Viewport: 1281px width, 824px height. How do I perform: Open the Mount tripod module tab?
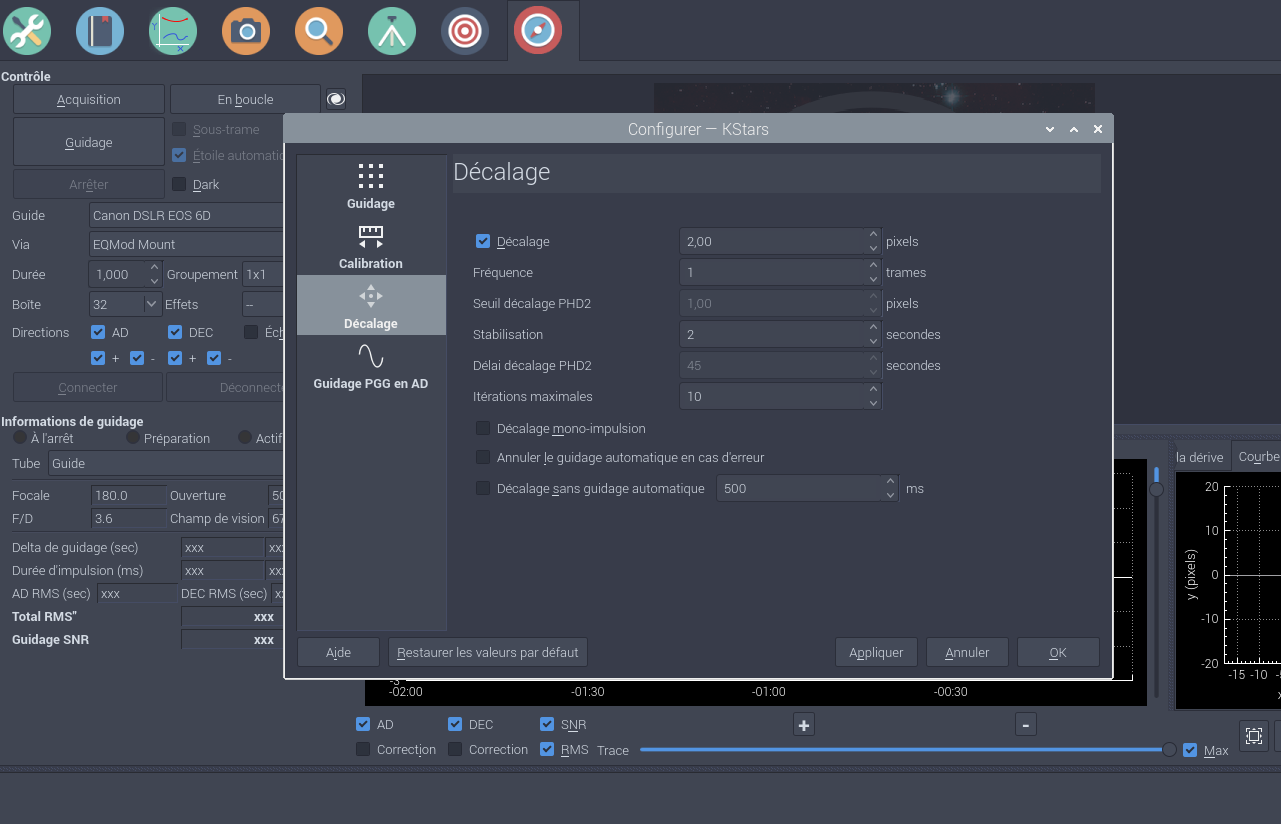pyautogui.click(x=392, y=31)
